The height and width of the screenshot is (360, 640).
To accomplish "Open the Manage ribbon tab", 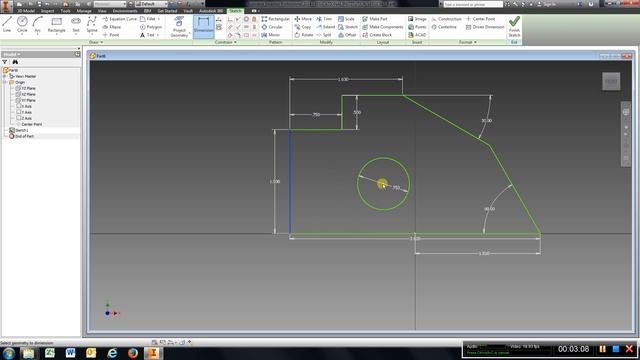I will 84,11.
